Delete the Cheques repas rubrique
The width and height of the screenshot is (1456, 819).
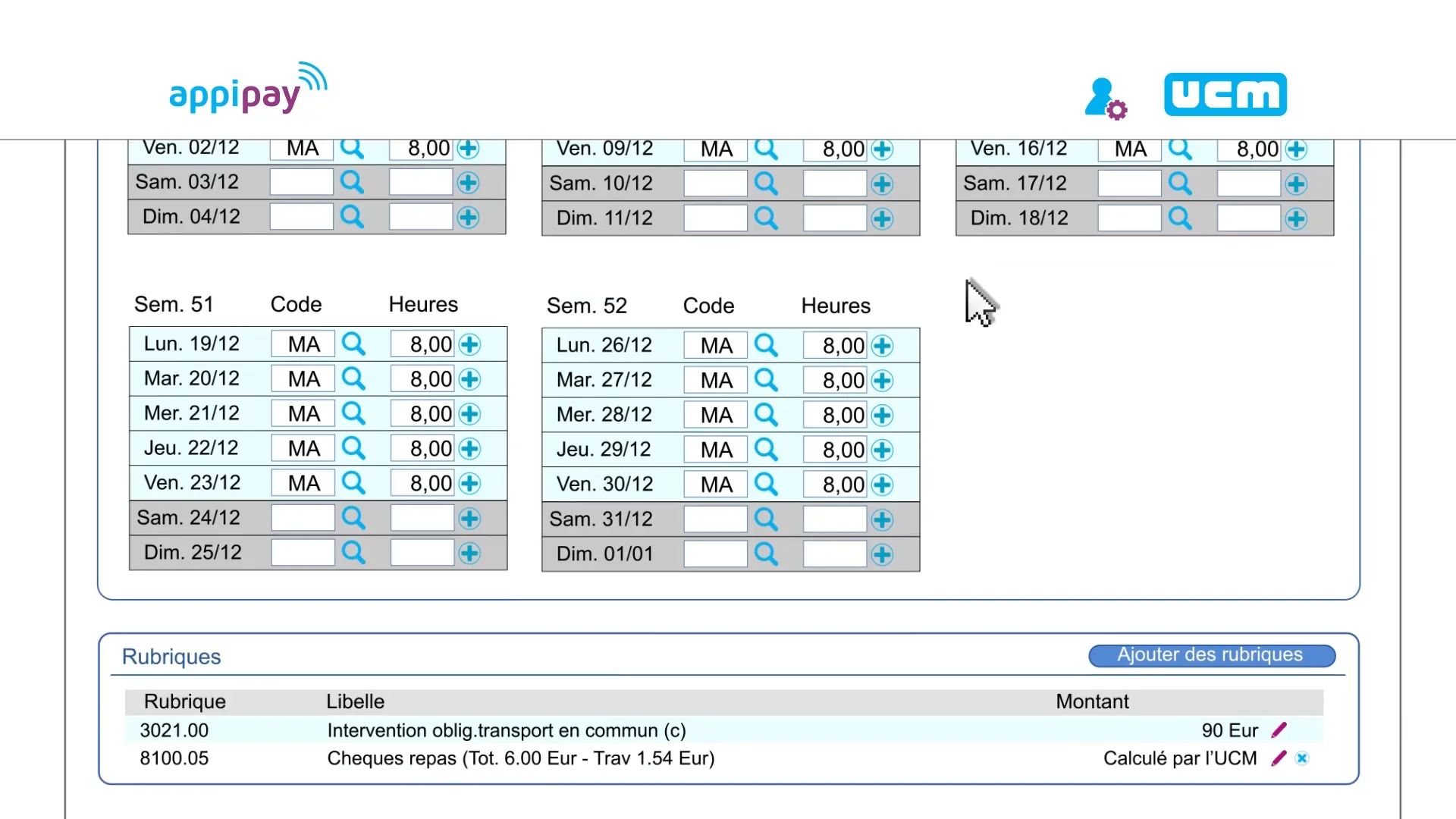pyautogui.click(x=1302, y=758)
